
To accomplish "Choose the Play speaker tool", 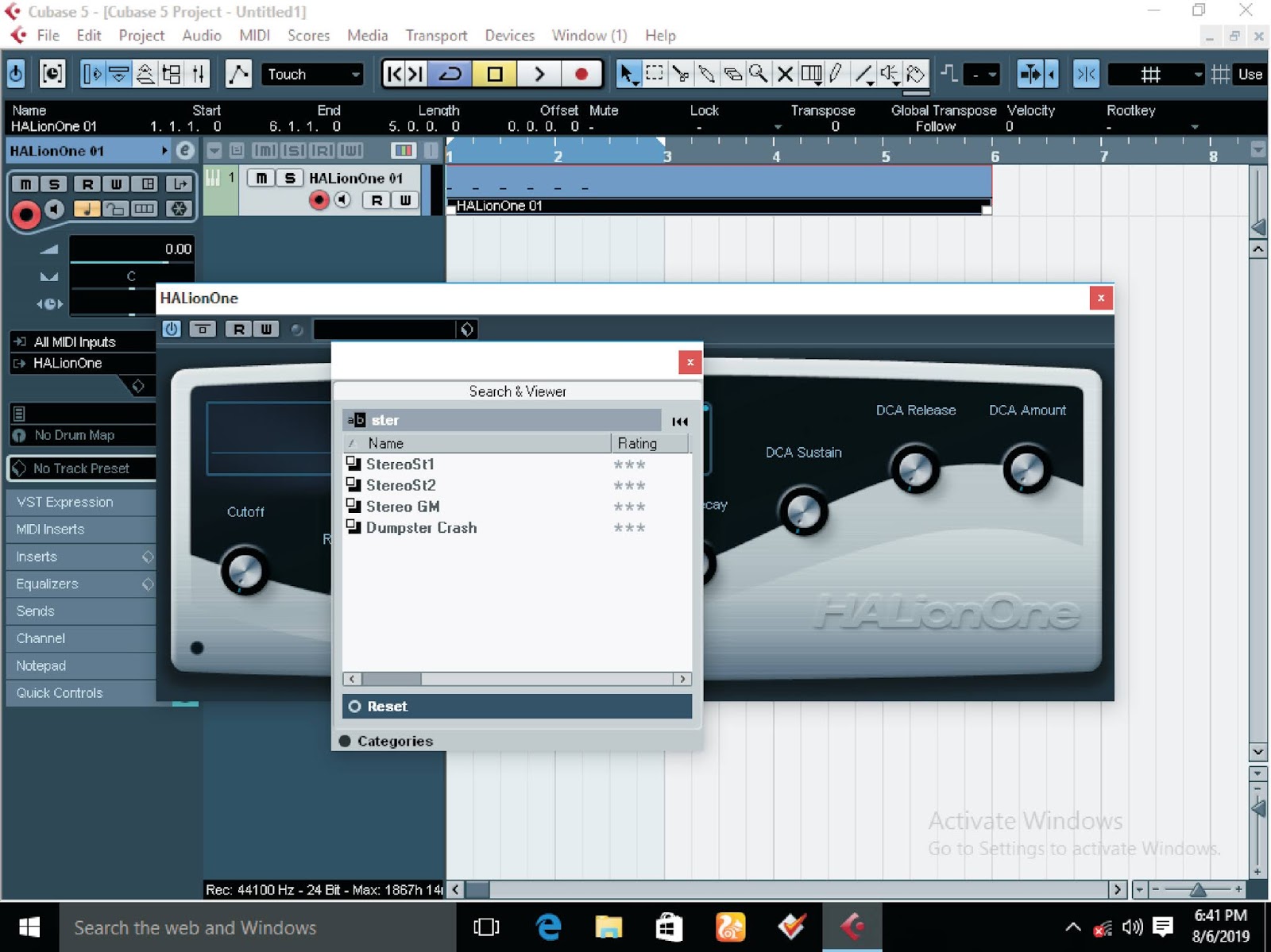I will tap(889, 74).
